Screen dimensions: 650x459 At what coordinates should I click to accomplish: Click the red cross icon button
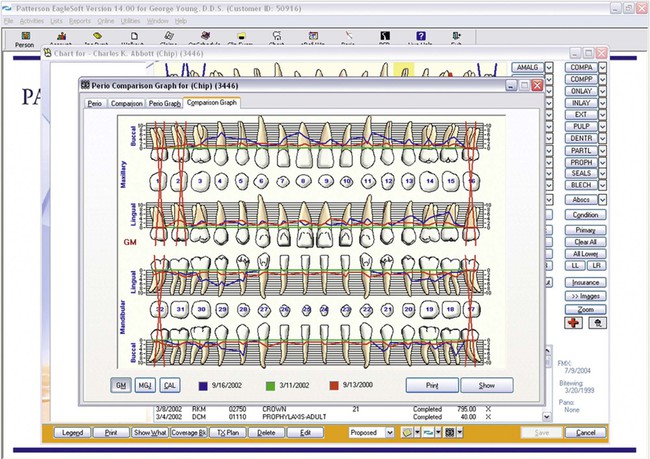click(574, 323)
